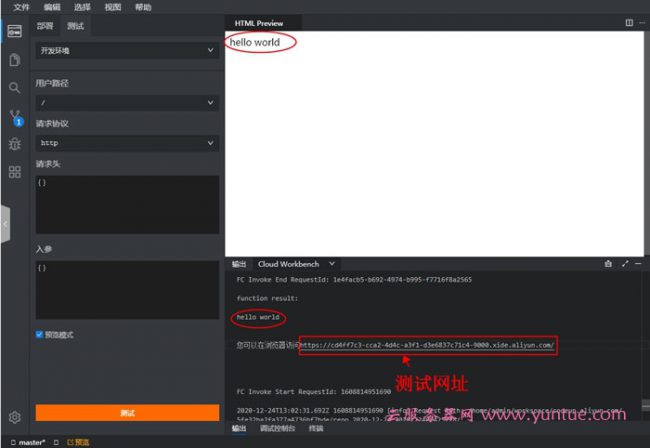
Task: Open Source Control icon with badge
Action: point(14,116)
